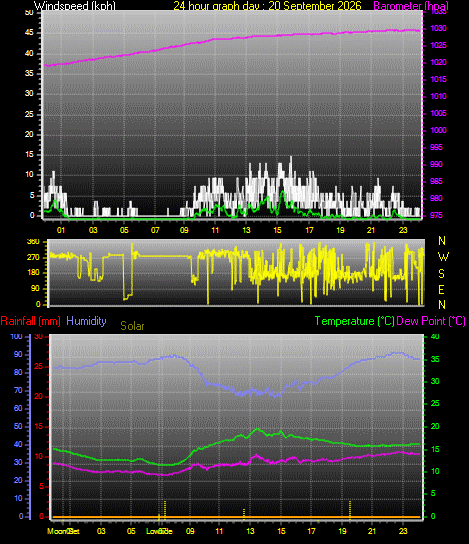
Task: Click hour 13 on the temperature chart axis
Action: click(250, 531)
